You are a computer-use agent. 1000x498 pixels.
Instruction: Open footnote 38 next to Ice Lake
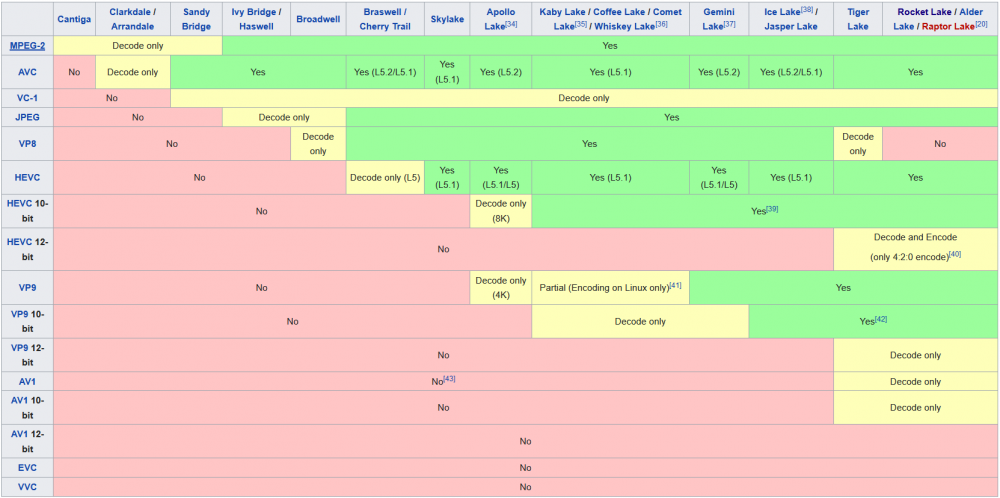coord(806,10)
